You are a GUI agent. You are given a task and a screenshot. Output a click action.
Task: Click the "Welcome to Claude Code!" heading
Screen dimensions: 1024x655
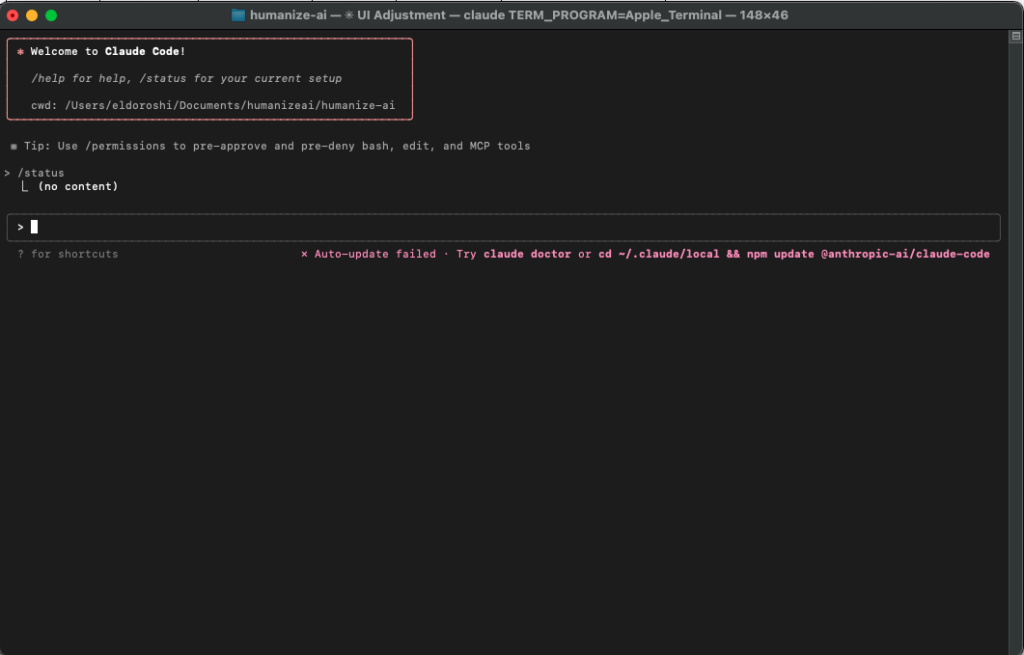(108, 52)
